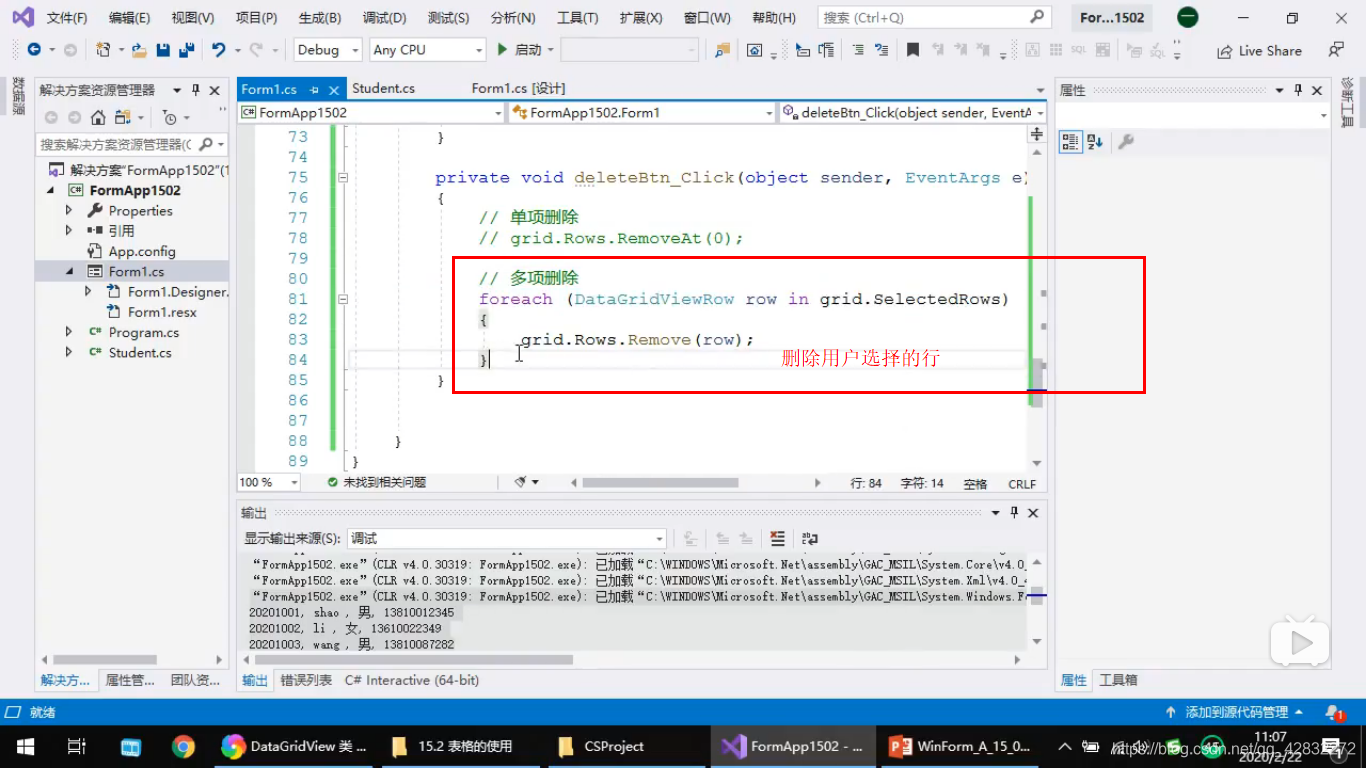
Task: Open the 编辑(E) menu
Action: pos(129,18)
